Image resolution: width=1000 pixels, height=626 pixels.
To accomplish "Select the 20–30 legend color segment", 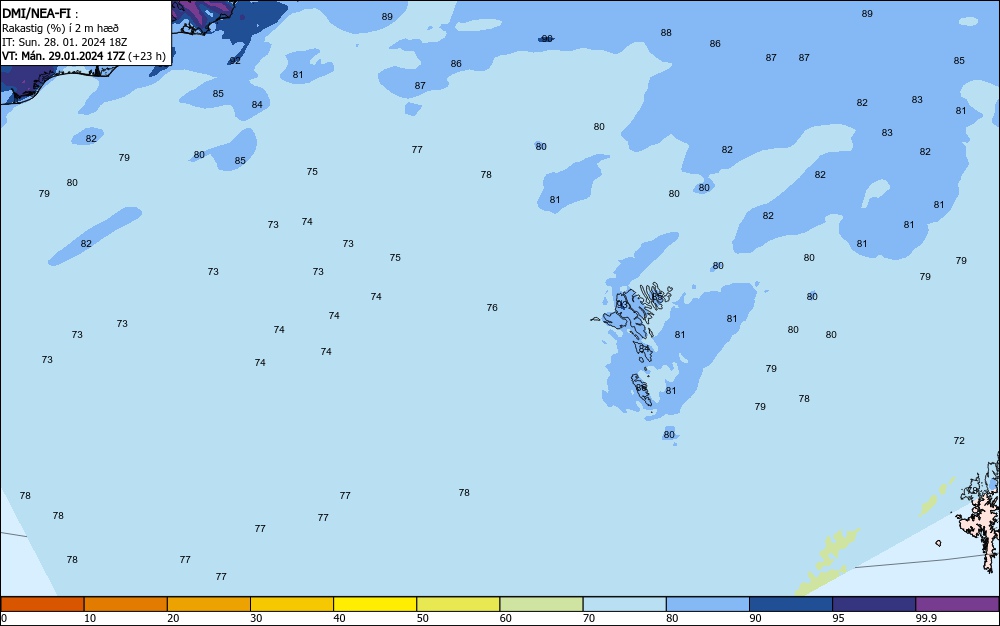I will (209, 604).
